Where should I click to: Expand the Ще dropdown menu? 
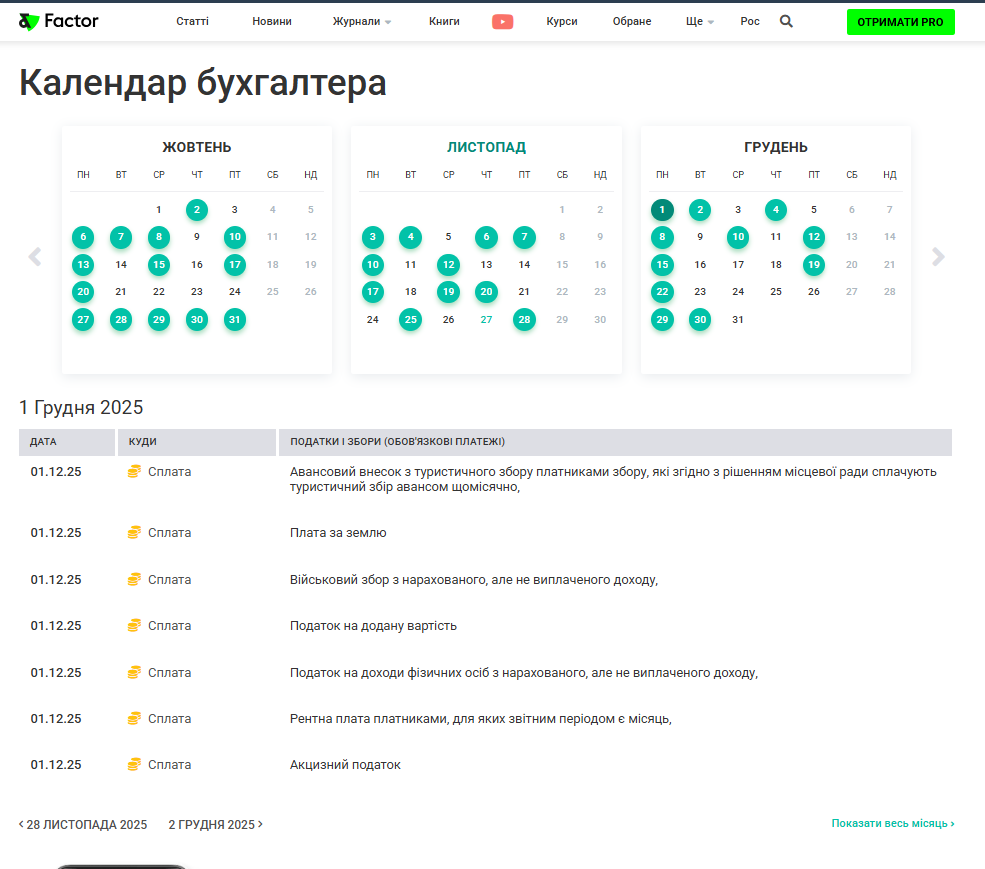[x=699, y=21]
